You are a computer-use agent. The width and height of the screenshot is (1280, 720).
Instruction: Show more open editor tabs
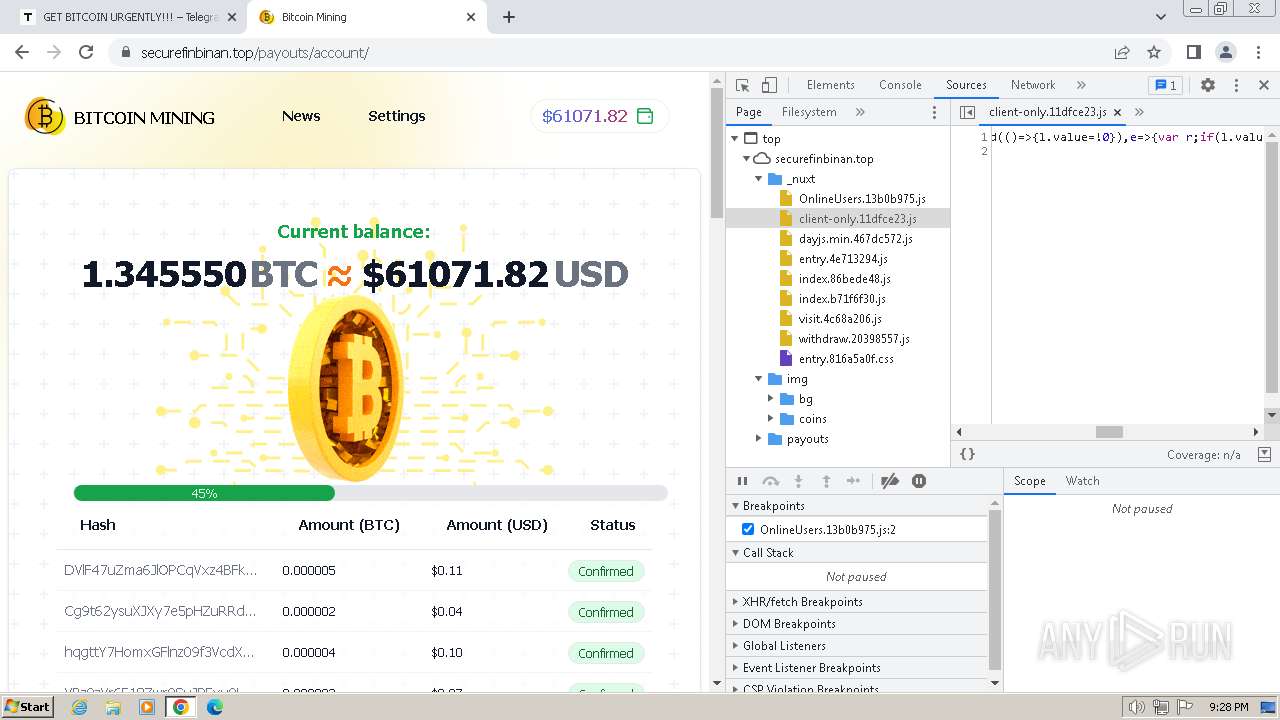click(x=1139, y=112)
